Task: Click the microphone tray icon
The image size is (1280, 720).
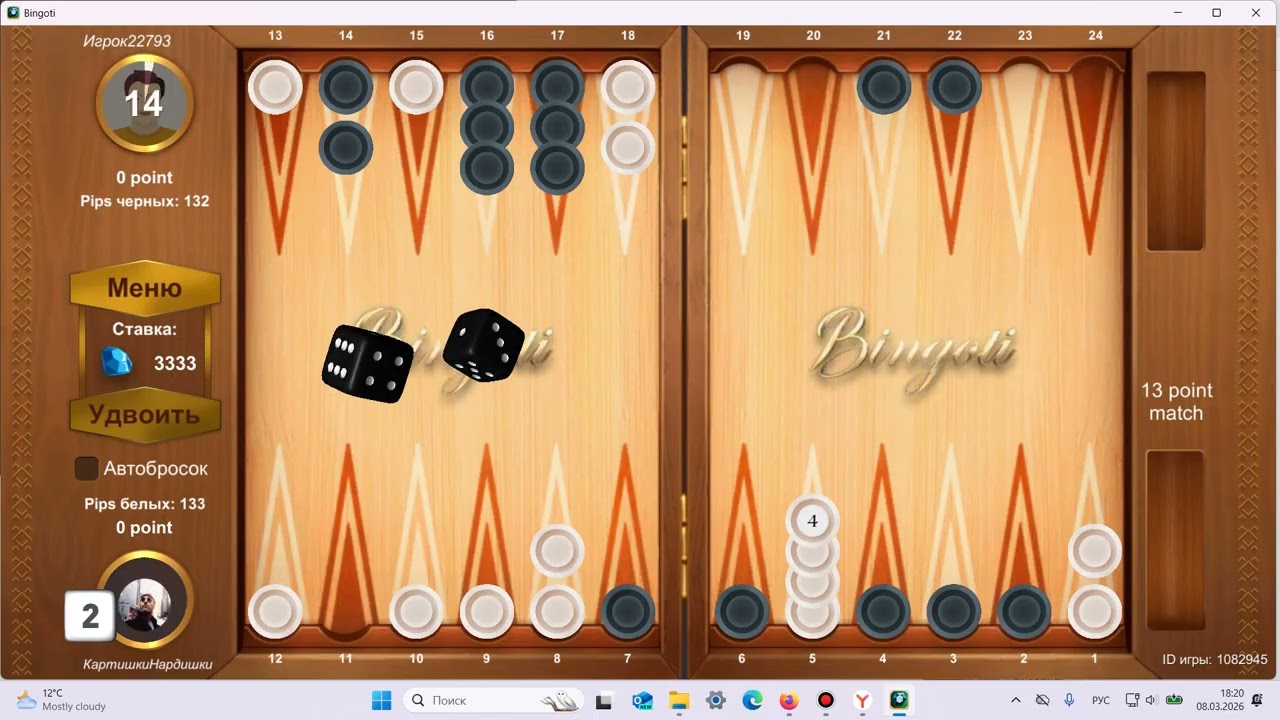Action: 1069,700
